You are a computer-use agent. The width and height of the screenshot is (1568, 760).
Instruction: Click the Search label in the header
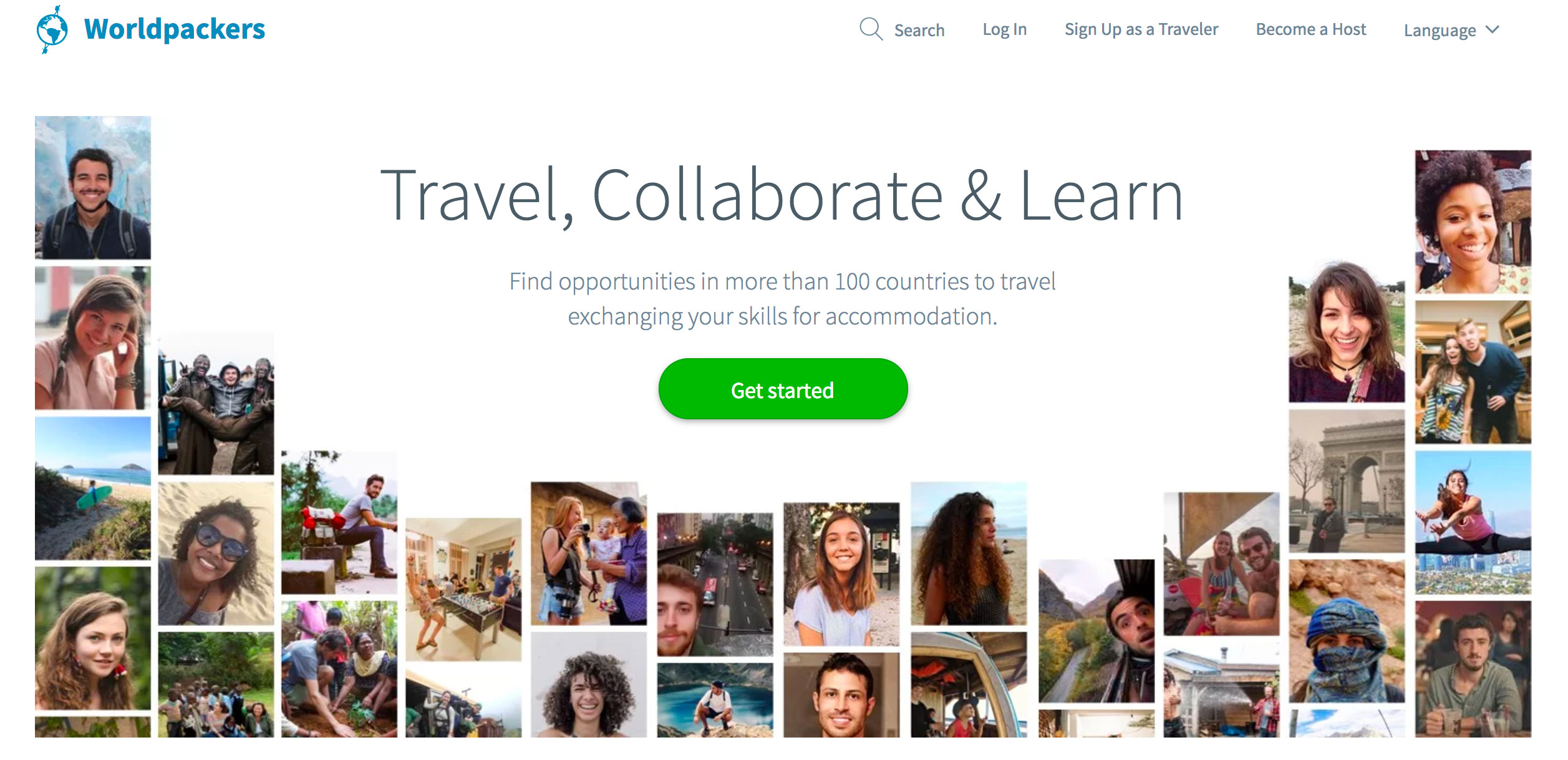[919, 30]
